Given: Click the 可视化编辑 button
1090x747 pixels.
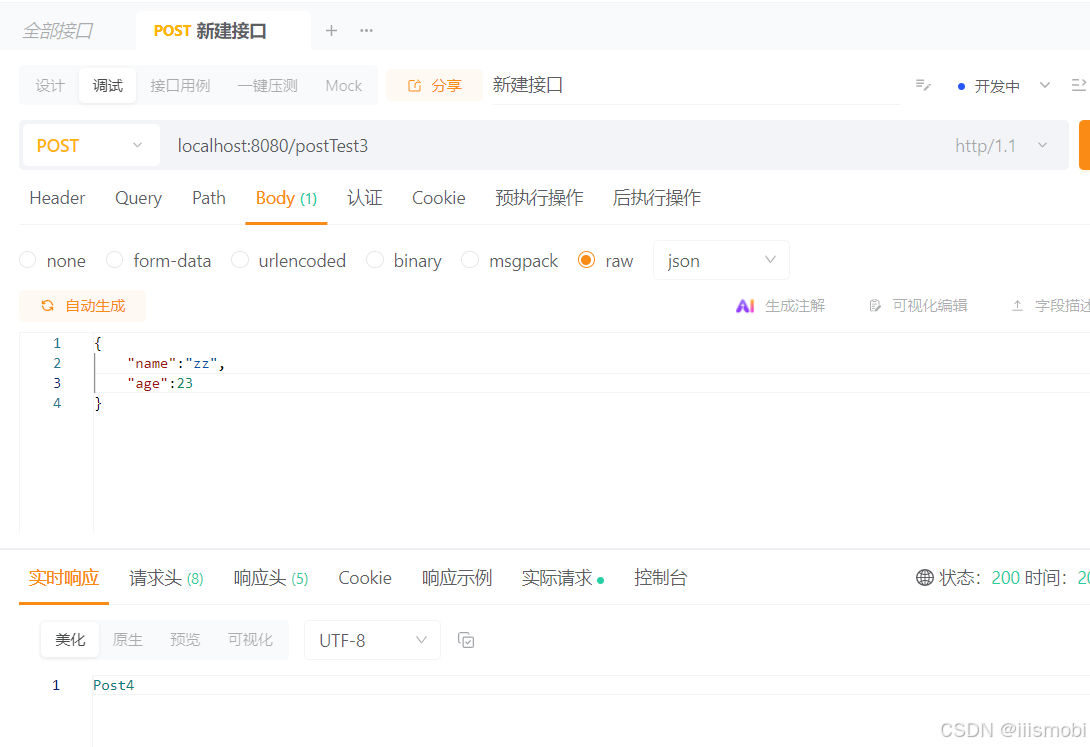Looking at the screenshot, I should click(x=918, y=306).
